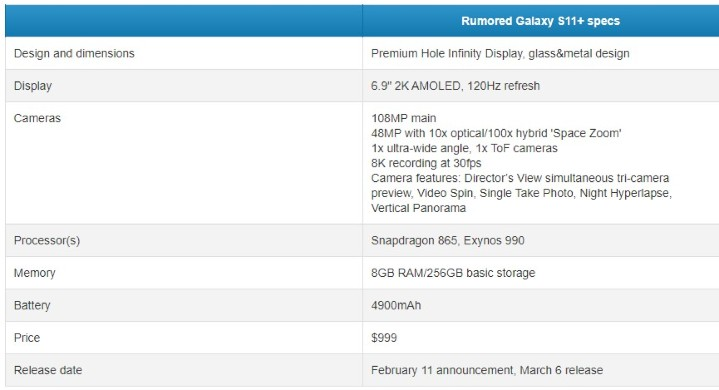Select the '8K recording at 30fps' line
This screenshot has width=719, height=390.
coord(426,163)
